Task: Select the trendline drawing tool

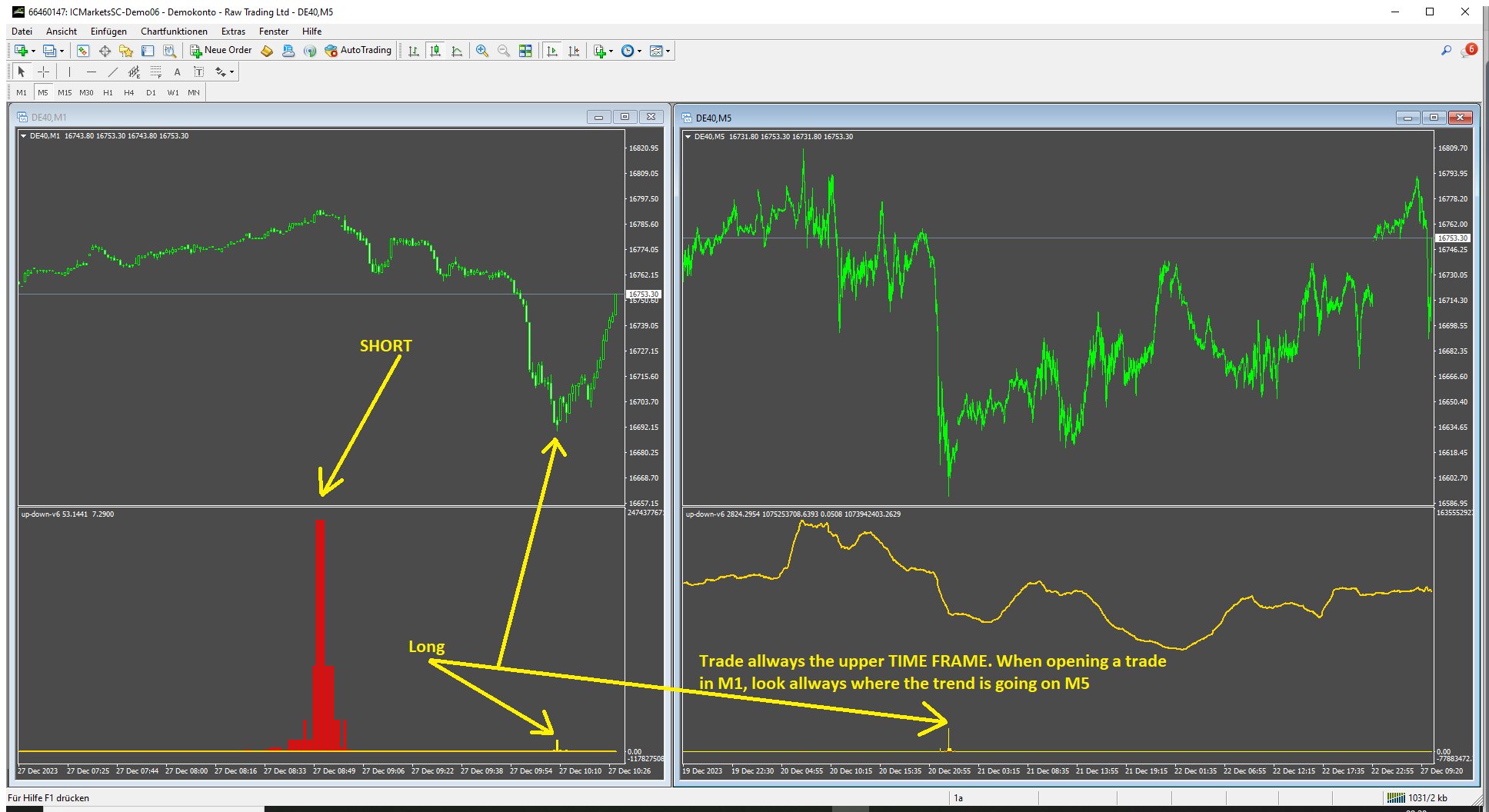Action: coord(113,72)
